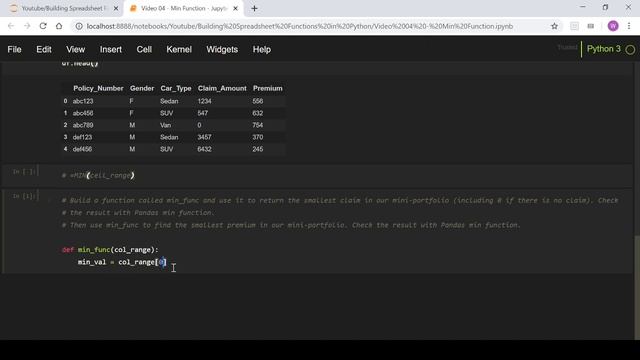This screenshot has width=640, height=360.
Task: Close the Youtube/Building Spreadsheet tab
Action: coord(116,9)
